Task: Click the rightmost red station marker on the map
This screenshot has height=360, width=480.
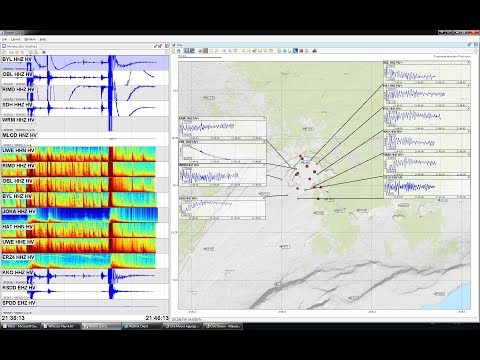Action: tap(321, 187)
